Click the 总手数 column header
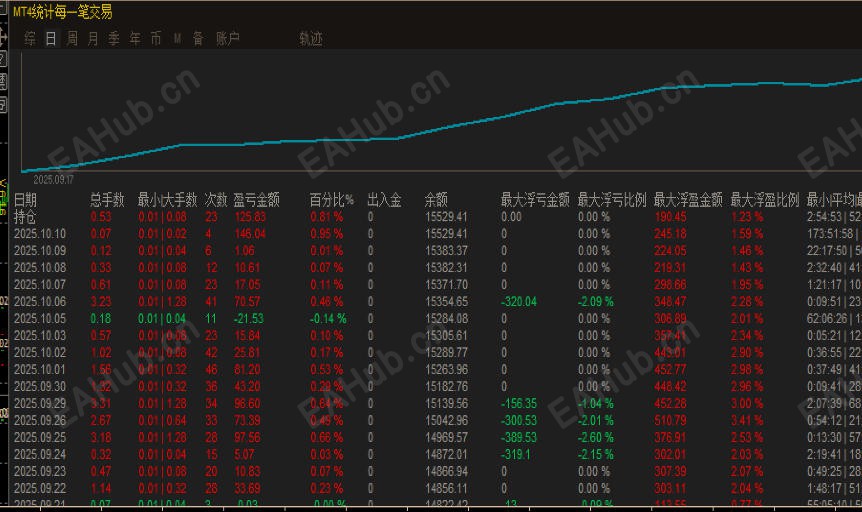The height and width of the screenshot is (512, 862). tap(107, 200)
